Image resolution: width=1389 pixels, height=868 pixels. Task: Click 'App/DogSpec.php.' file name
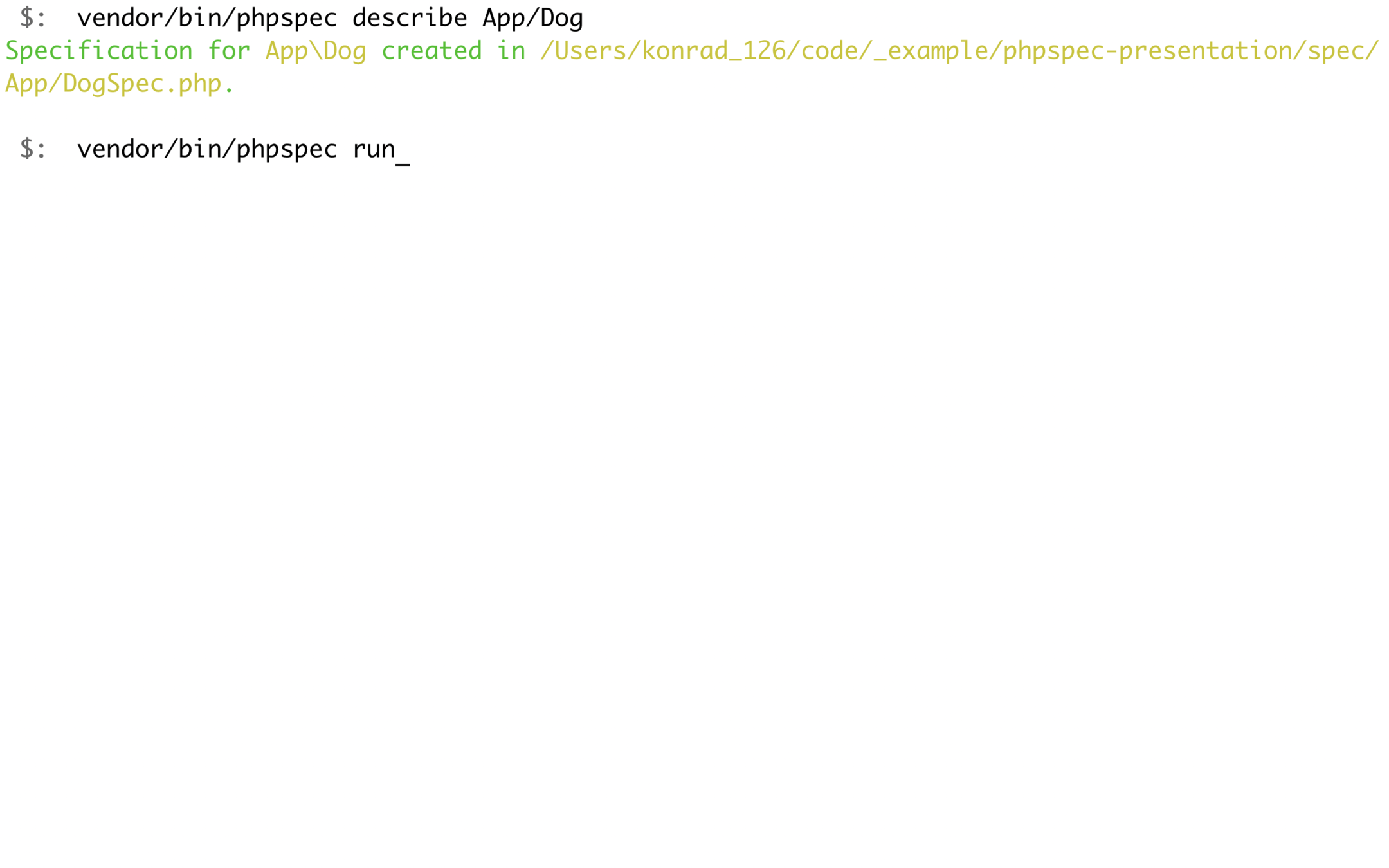(x=120, y=84)
